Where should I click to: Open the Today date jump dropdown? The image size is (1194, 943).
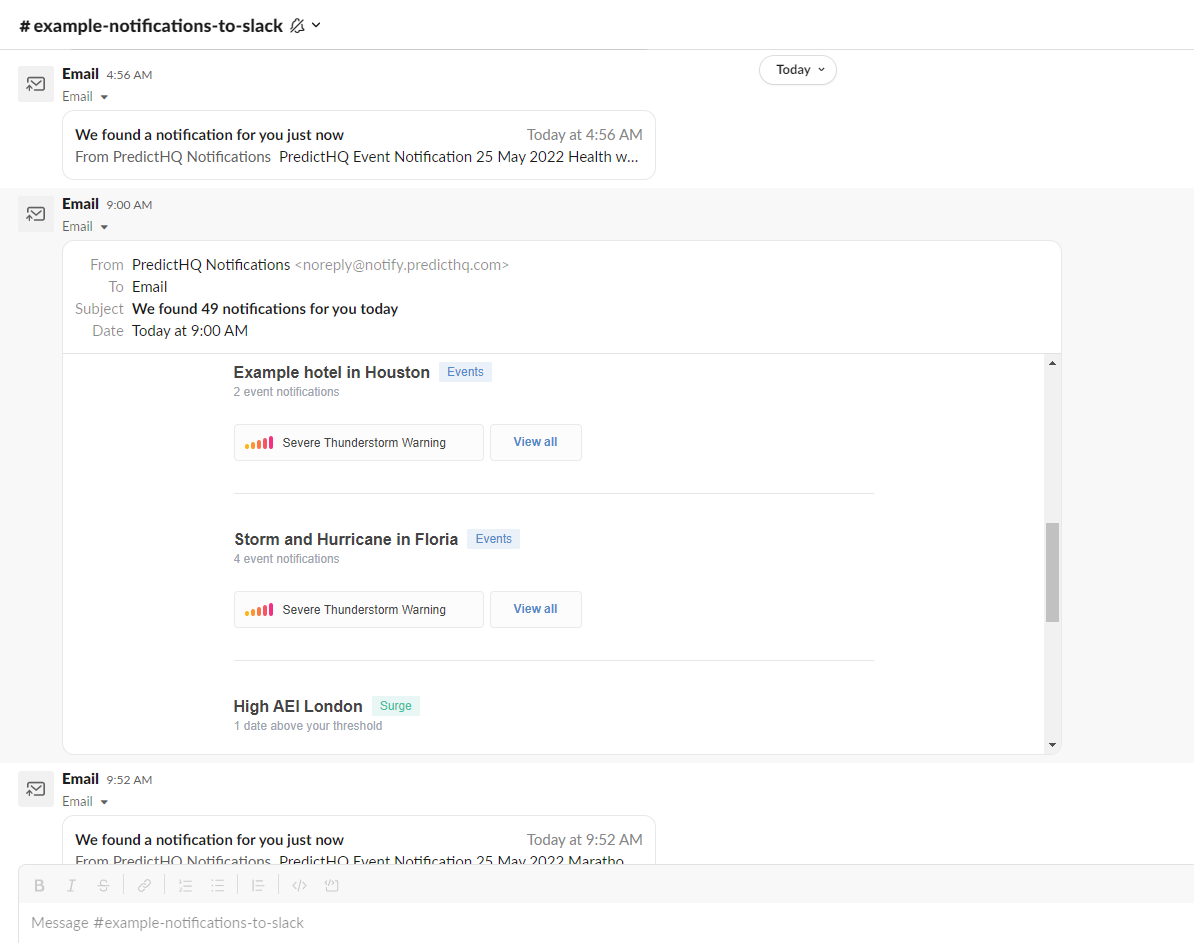(797, 70)
